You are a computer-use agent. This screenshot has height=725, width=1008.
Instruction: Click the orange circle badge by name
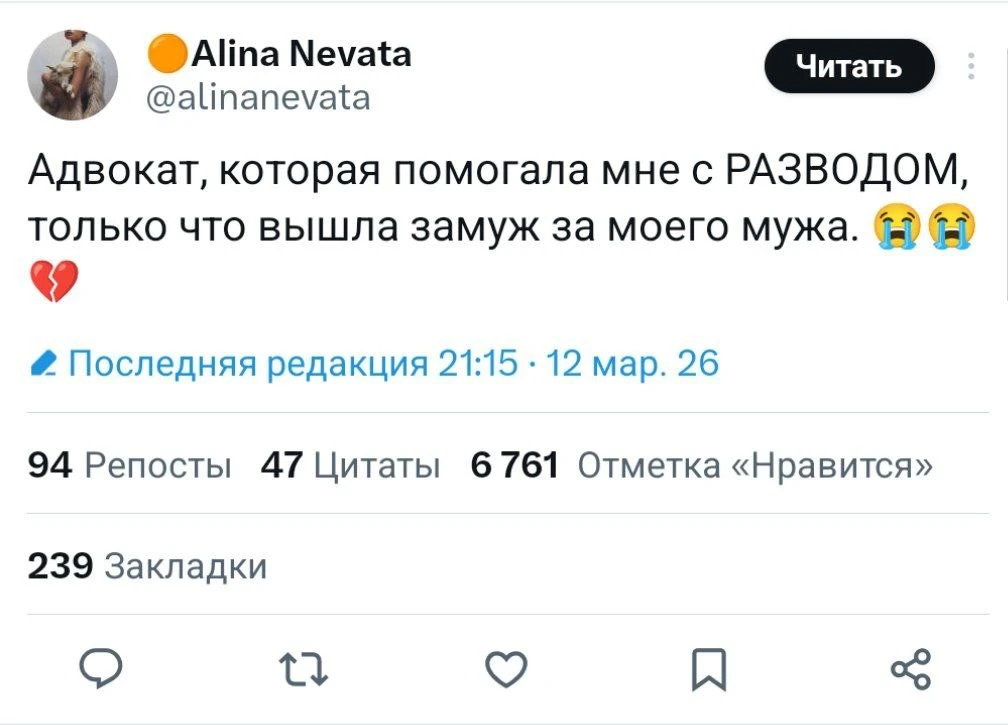[164, 53]
